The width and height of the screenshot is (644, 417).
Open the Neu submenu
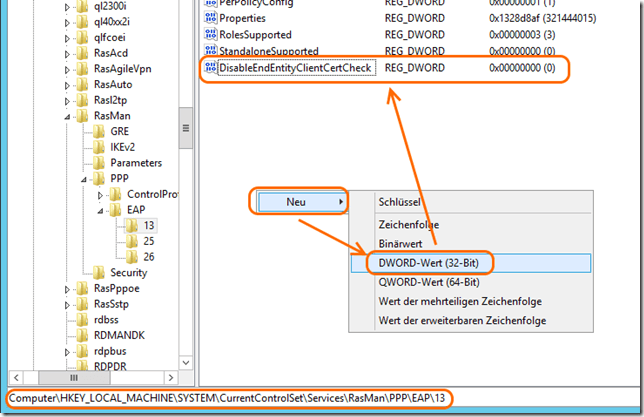(x=298, y=201)
